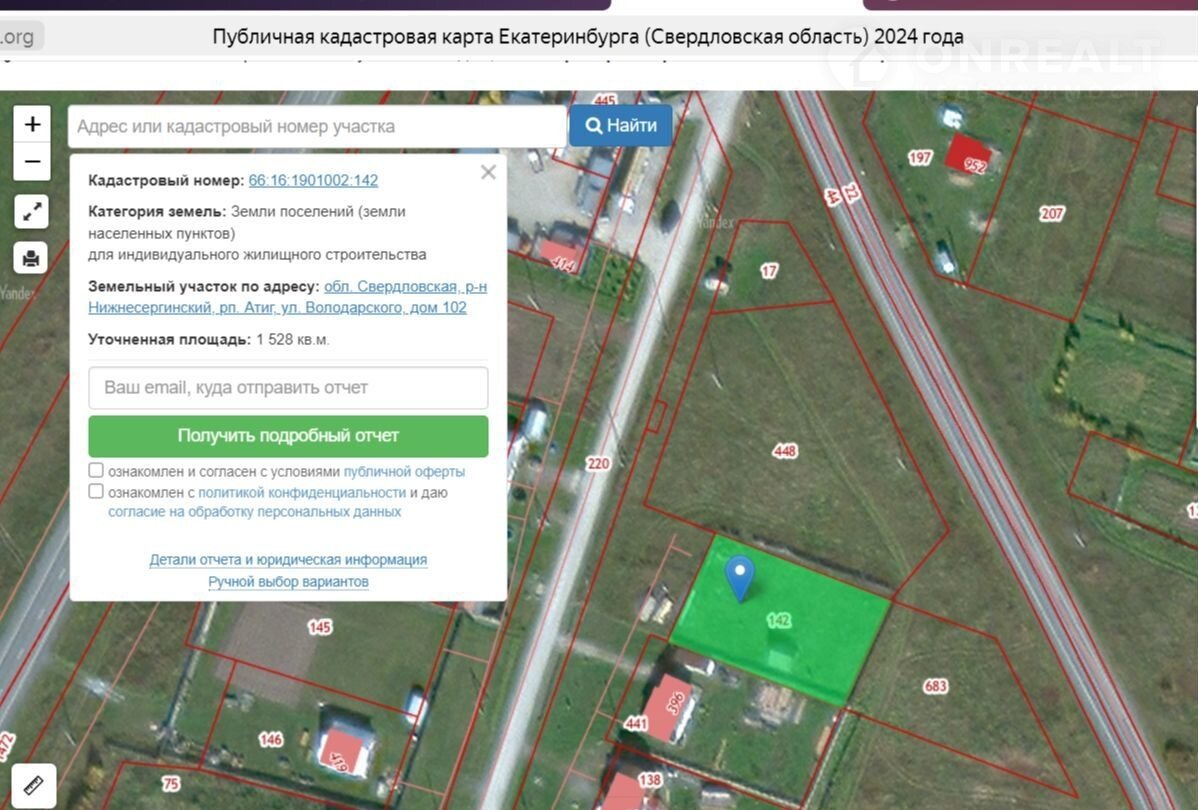
Task: Open Детали отчета и юридическая информация
Action: click(288, 560)
